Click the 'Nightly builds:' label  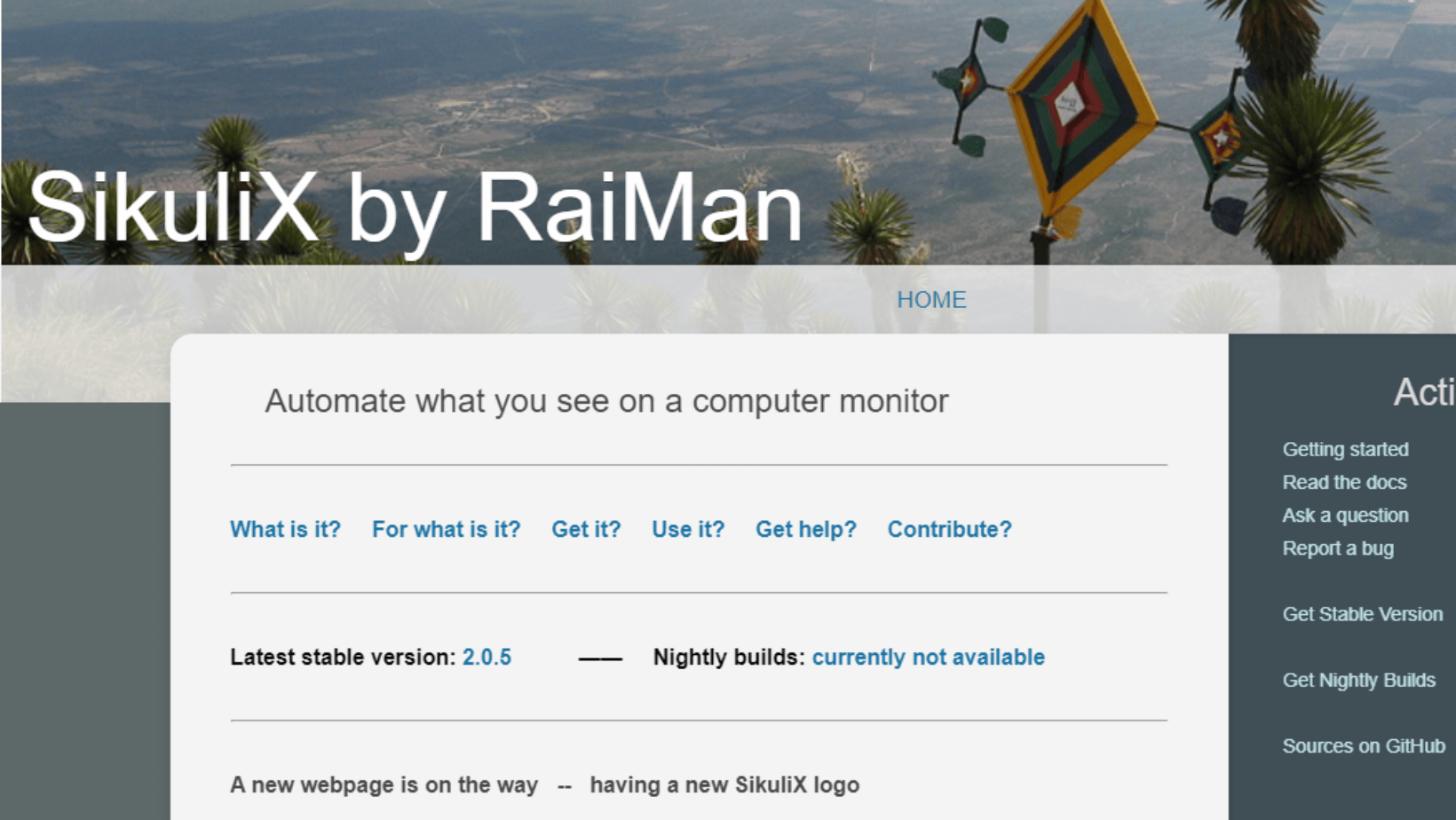pyautogui.click(x=729, y=658)
